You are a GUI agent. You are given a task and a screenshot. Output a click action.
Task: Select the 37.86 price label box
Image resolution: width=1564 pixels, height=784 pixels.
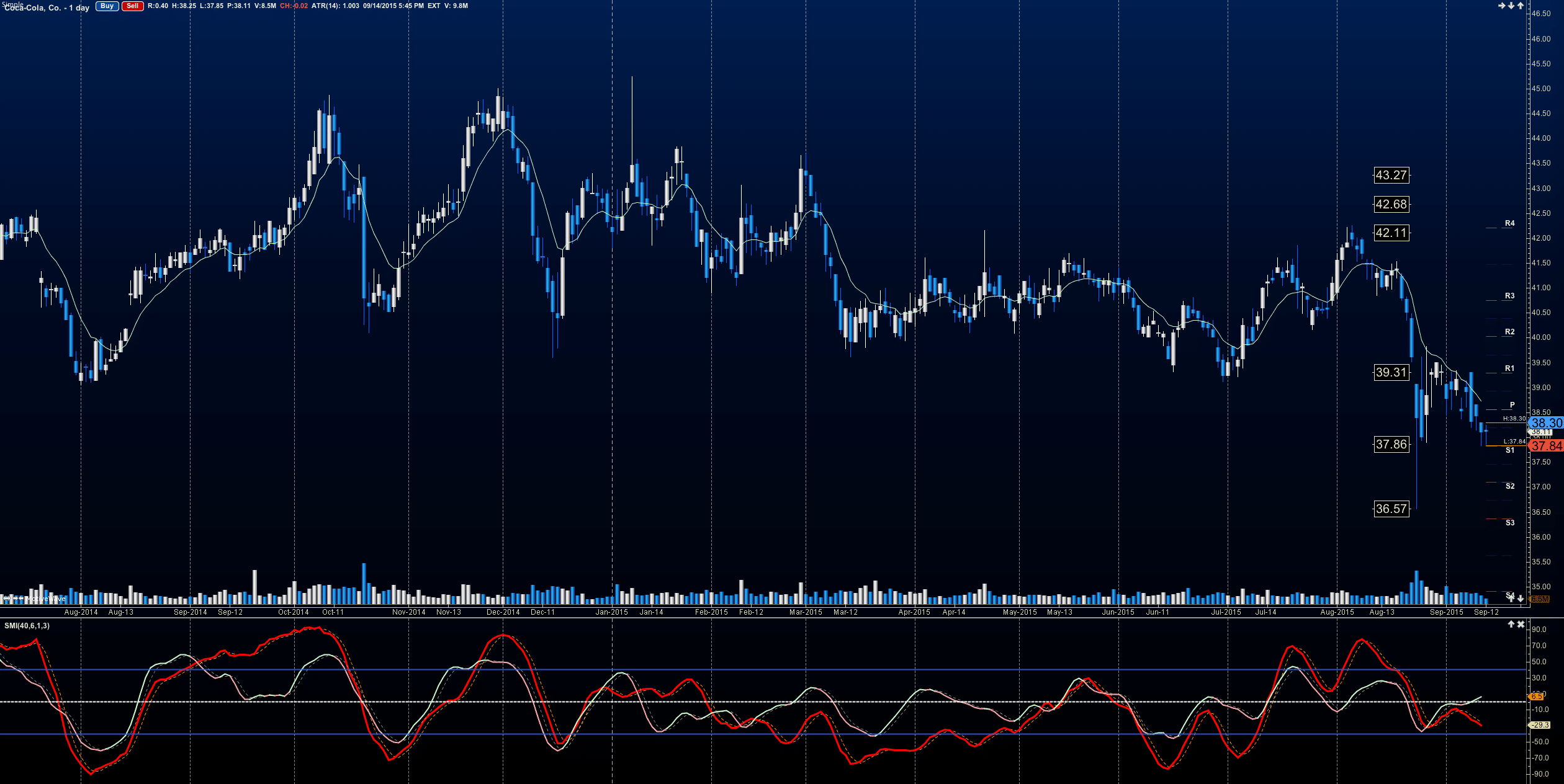1391,444
